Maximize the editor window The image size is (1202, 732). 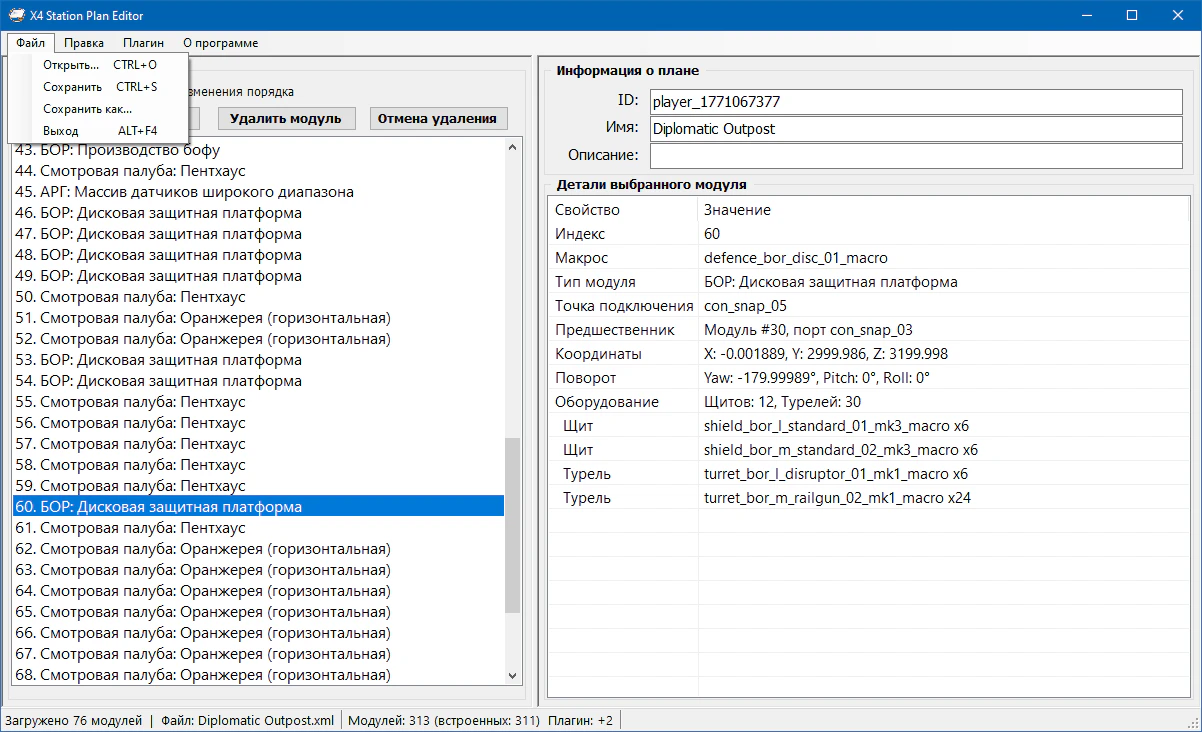tap(1132, 15)
